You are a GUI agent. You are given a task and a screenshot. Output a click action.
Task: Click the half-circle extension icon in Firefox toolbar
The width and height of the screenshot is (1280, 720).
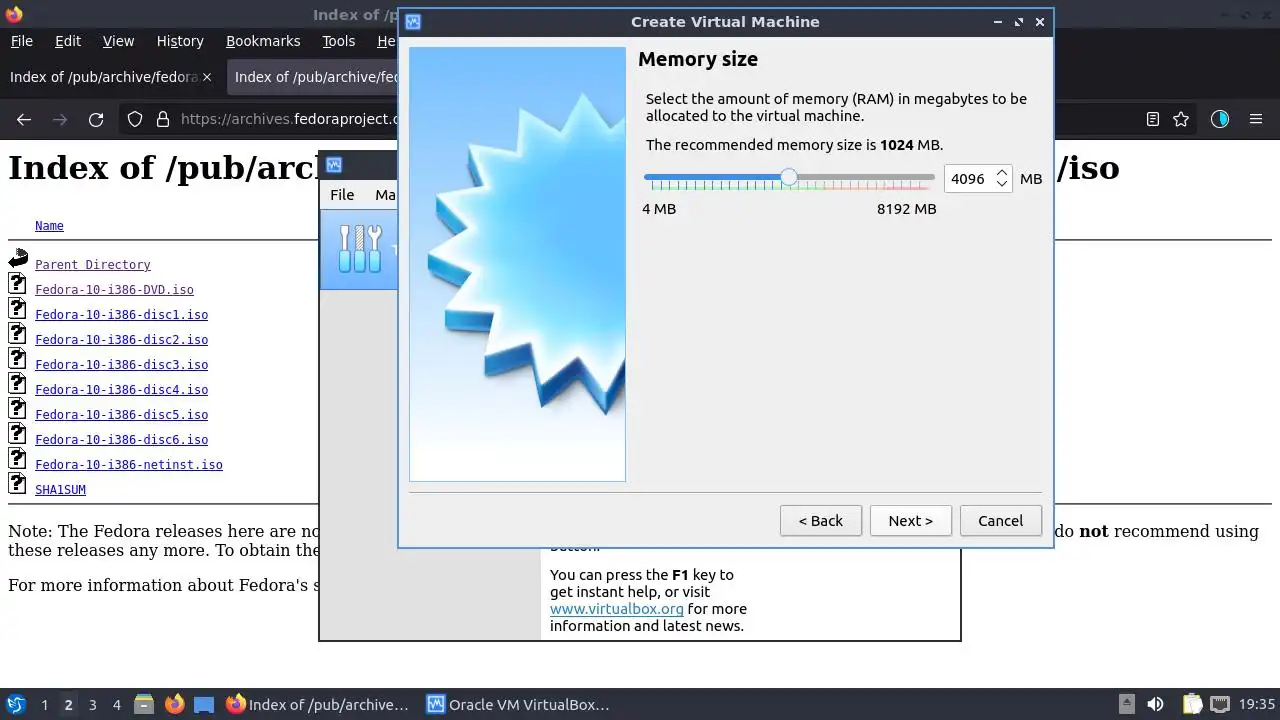[x=1219, y=119]
